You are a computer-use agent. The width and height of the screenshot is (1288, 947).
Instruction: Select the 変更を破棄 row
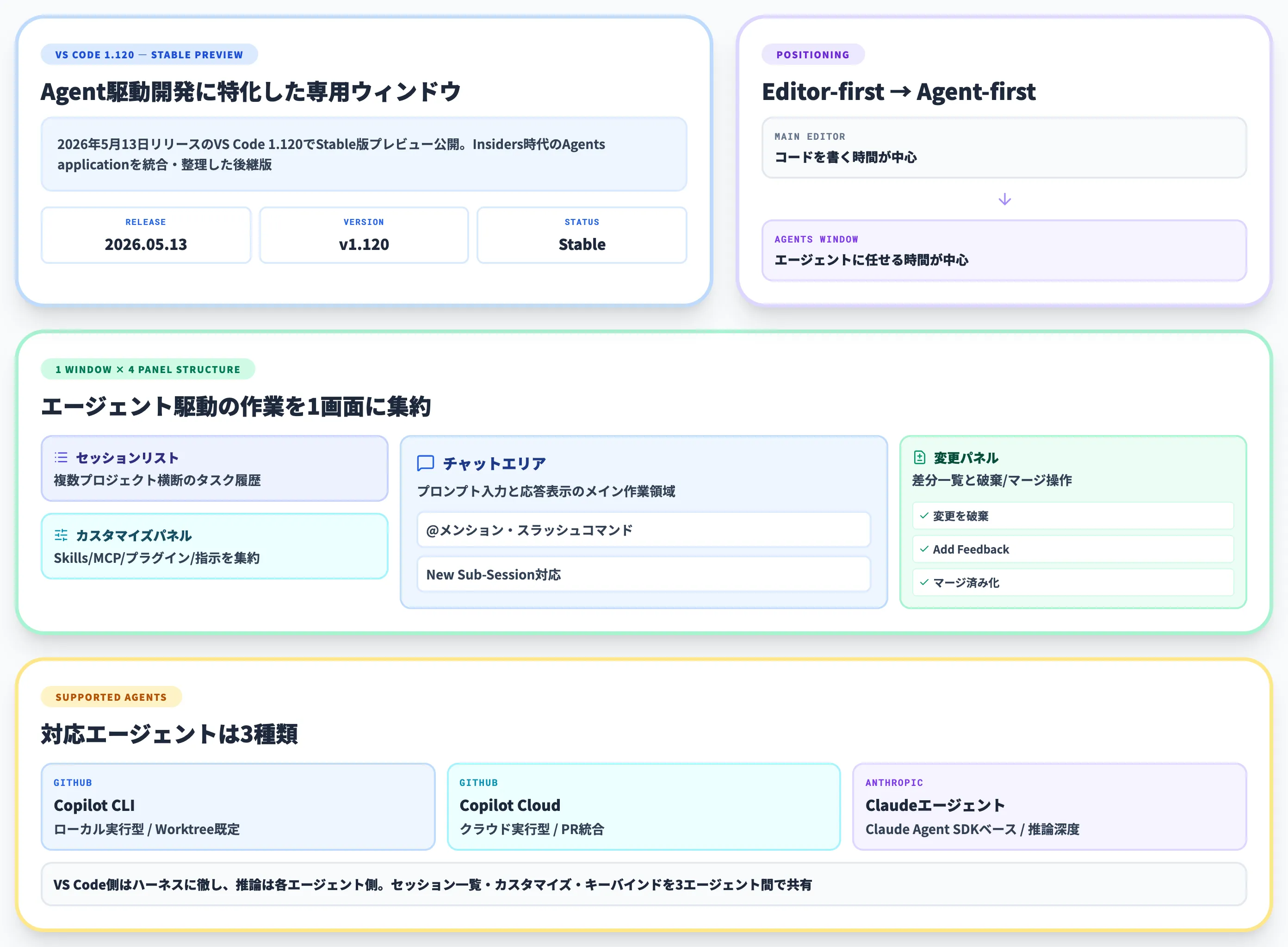[x=1072, y=516]
